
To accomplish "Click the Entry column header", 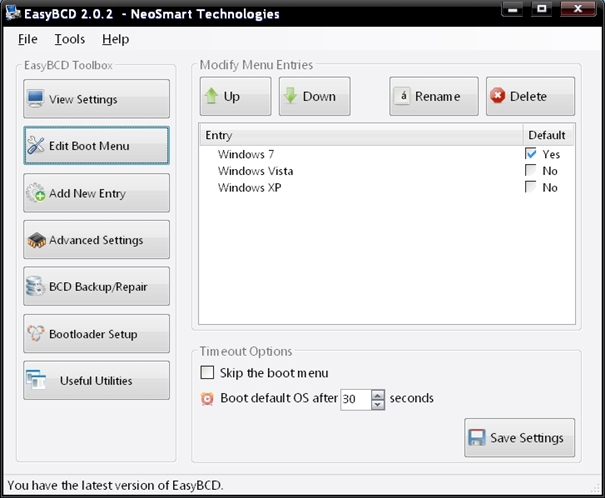I will (362, 135).
